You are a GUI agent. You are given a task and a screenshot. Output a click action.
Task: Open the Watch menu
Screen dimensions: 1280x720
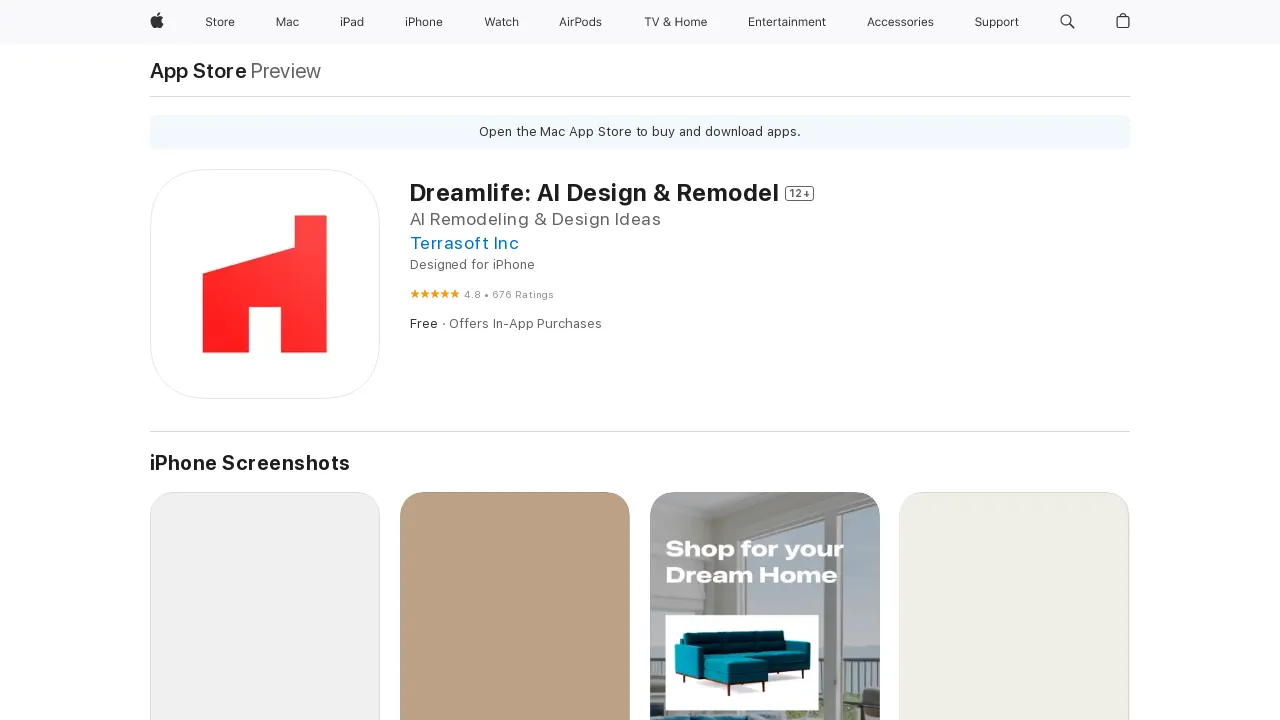[501, 22]
